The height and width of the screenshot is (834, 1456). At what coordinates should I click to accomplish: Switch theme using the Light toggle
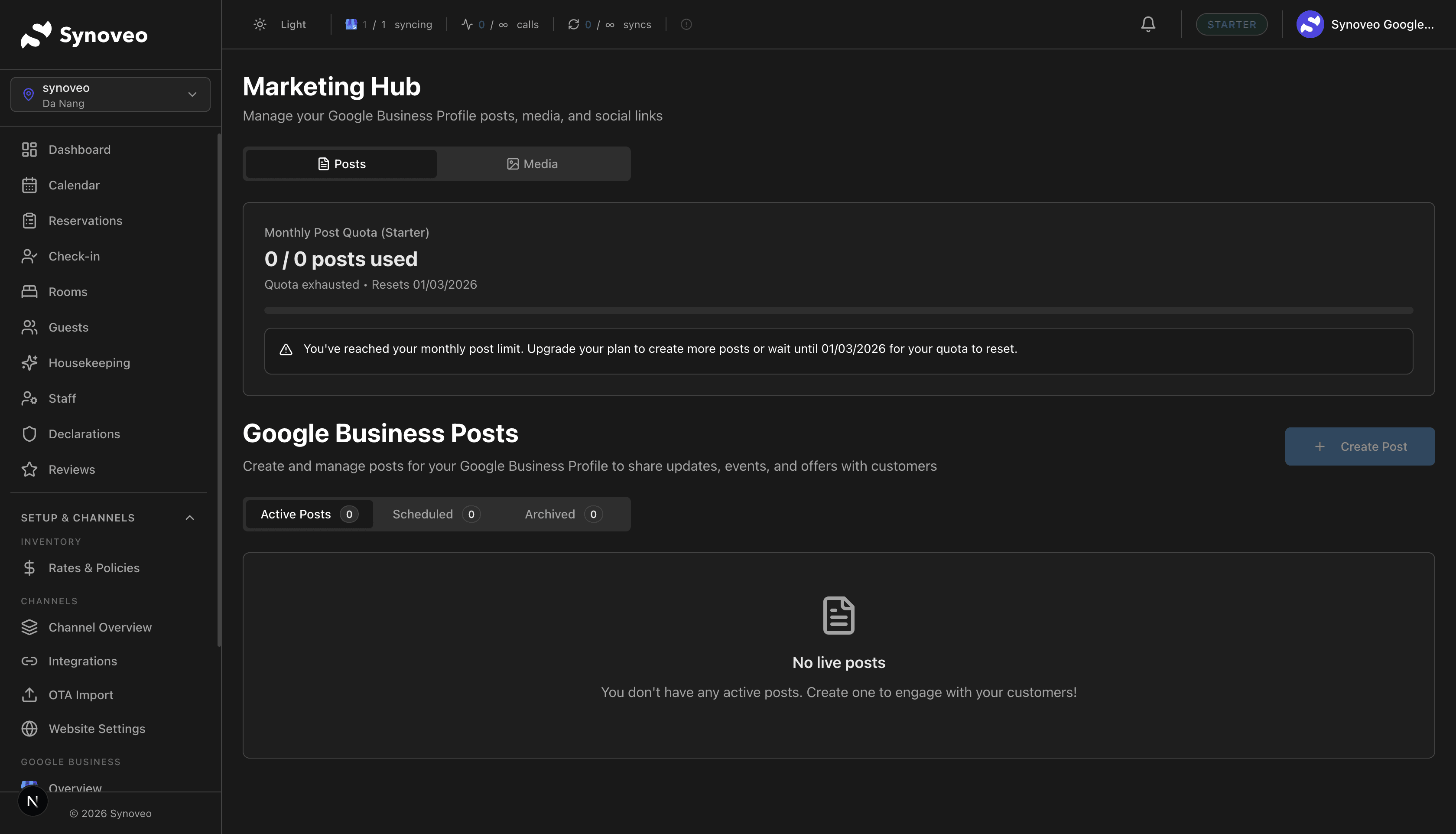280,24
